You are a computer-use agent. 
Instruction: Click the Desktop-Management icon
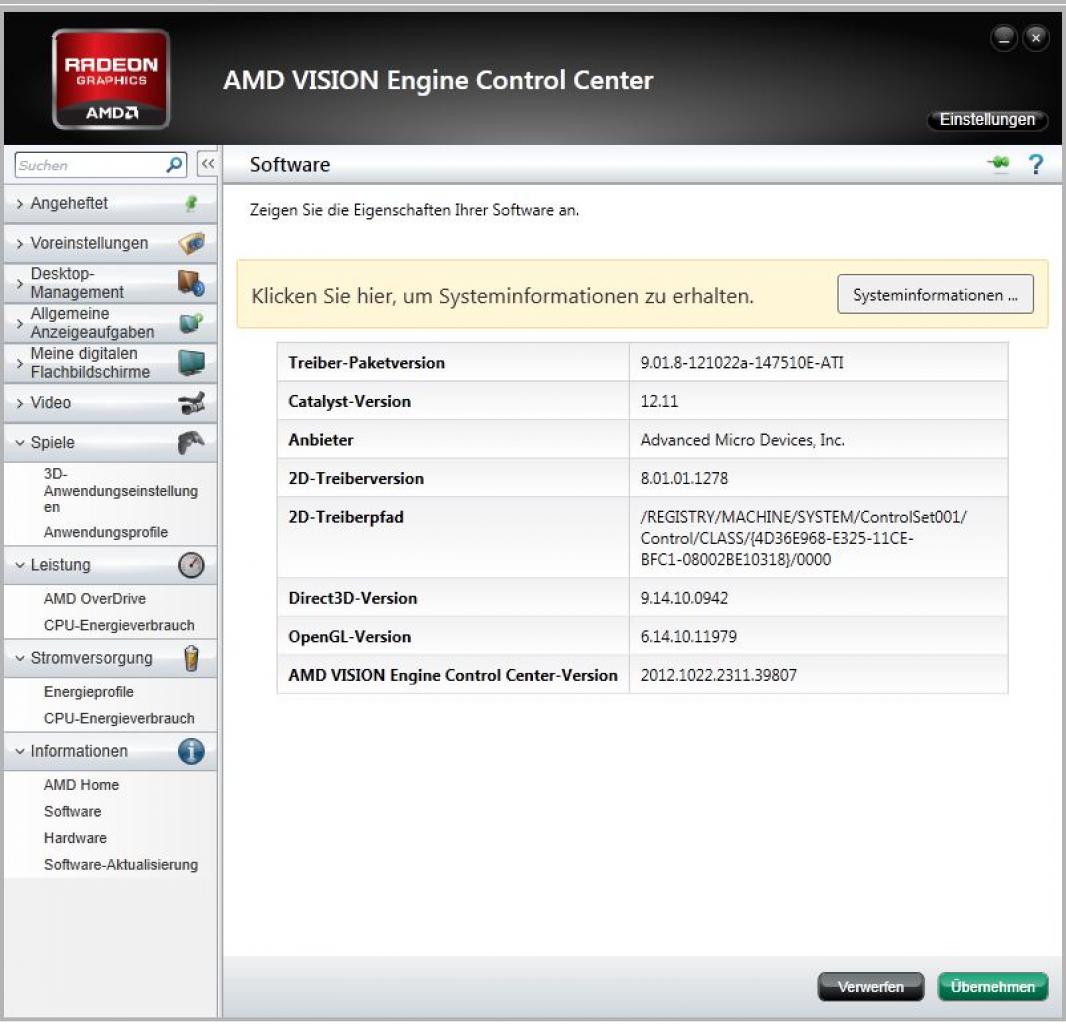tap(191, 283)
